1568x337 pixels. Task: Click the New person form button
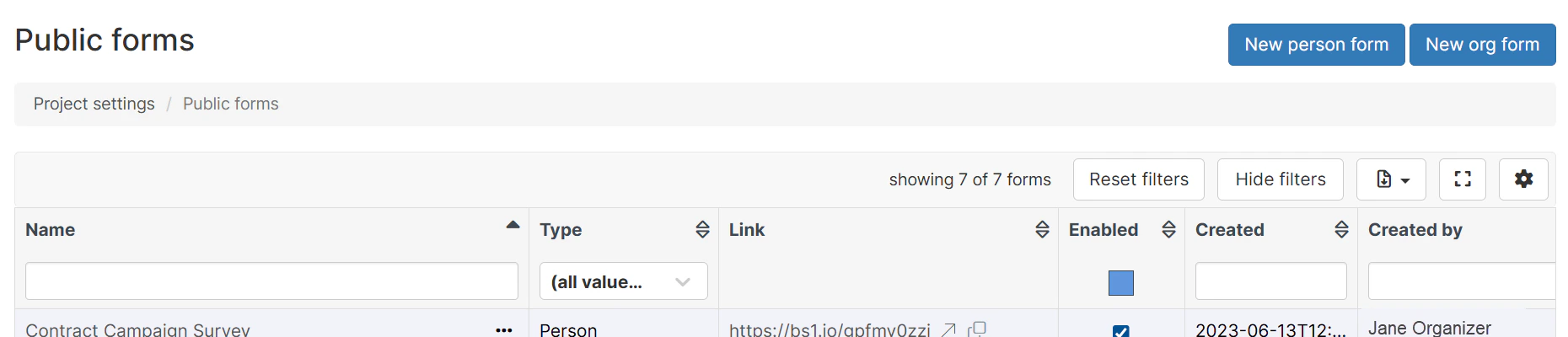point(1316,45)
